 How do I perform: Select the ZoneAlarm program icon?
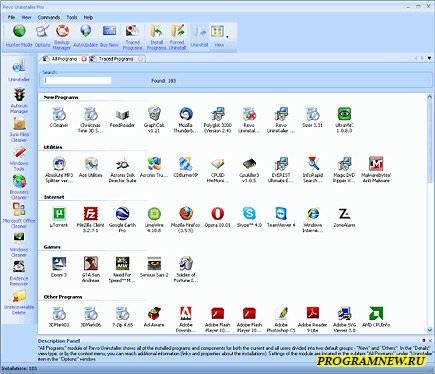click(344, 217)
